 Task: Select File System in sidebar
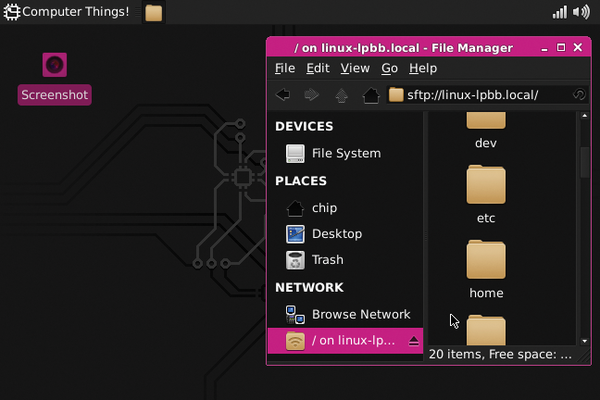click(x=345, y=153)
